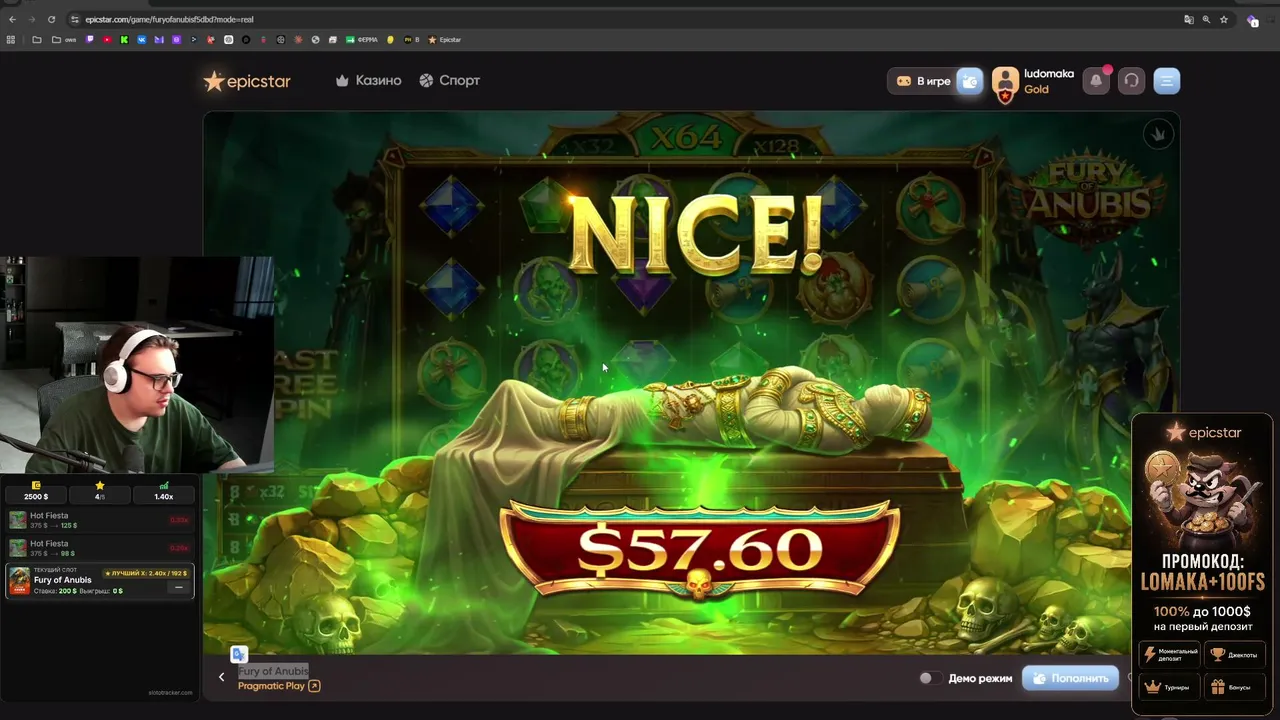Image resolution: width=1280 pixels, height=720 pixels.
Task: Open the Pragmatic Play provider link
Action: click(x=279, y=686)
